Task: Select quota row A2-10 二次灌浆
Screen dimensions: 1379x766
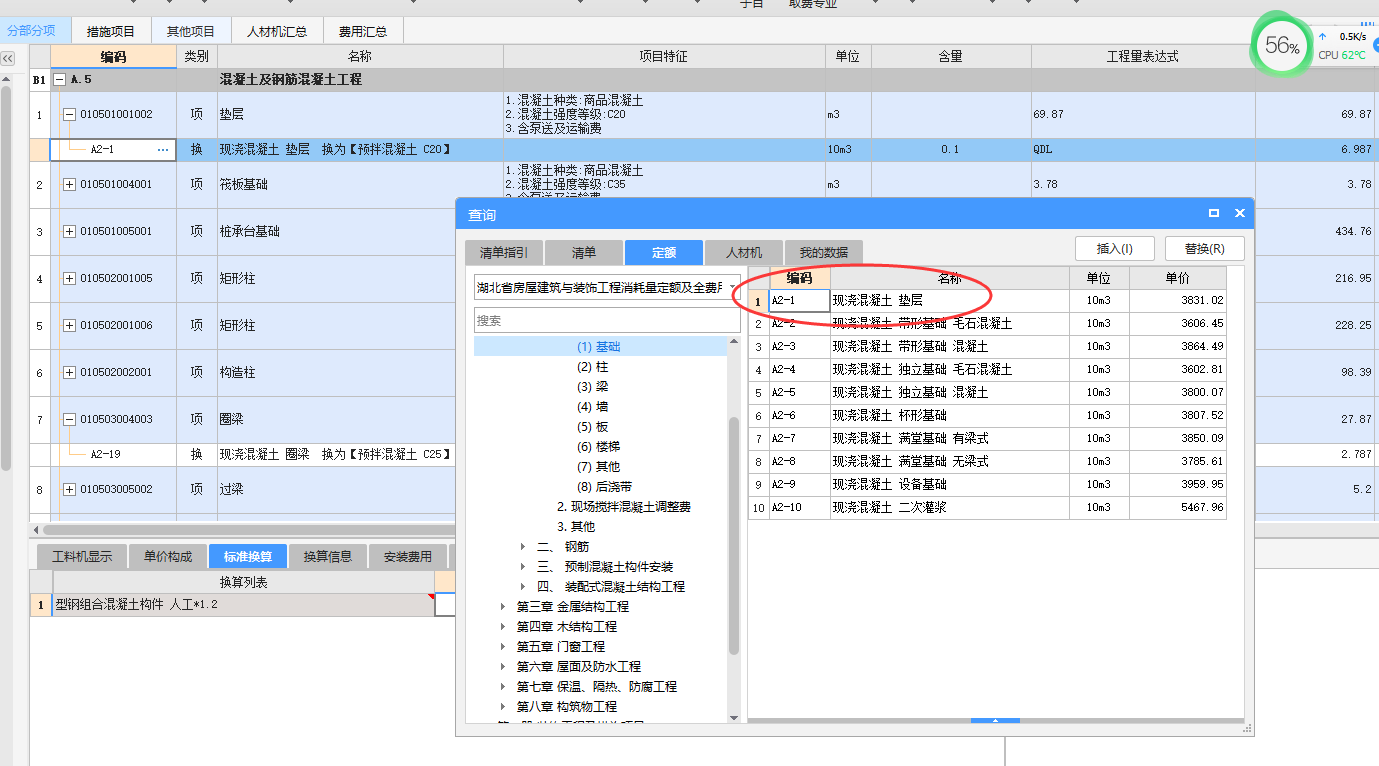Action: (x=988, y=507)
